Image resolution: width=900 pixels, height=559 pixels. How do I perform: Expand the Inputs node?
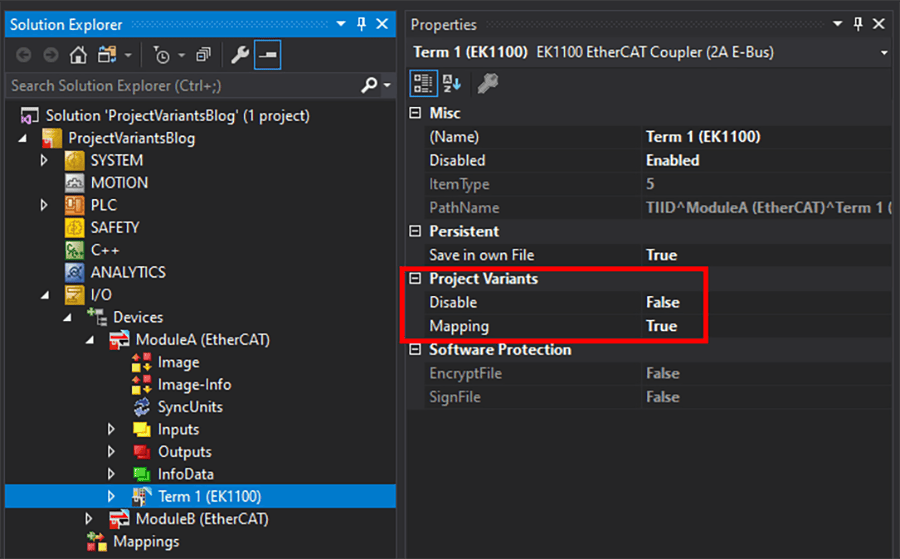(111, 429)
